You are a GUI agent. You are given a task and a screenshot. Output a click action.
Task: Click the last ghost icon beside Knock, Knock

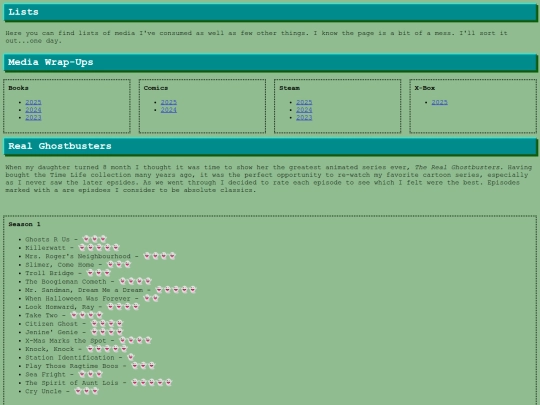[124, 348]
